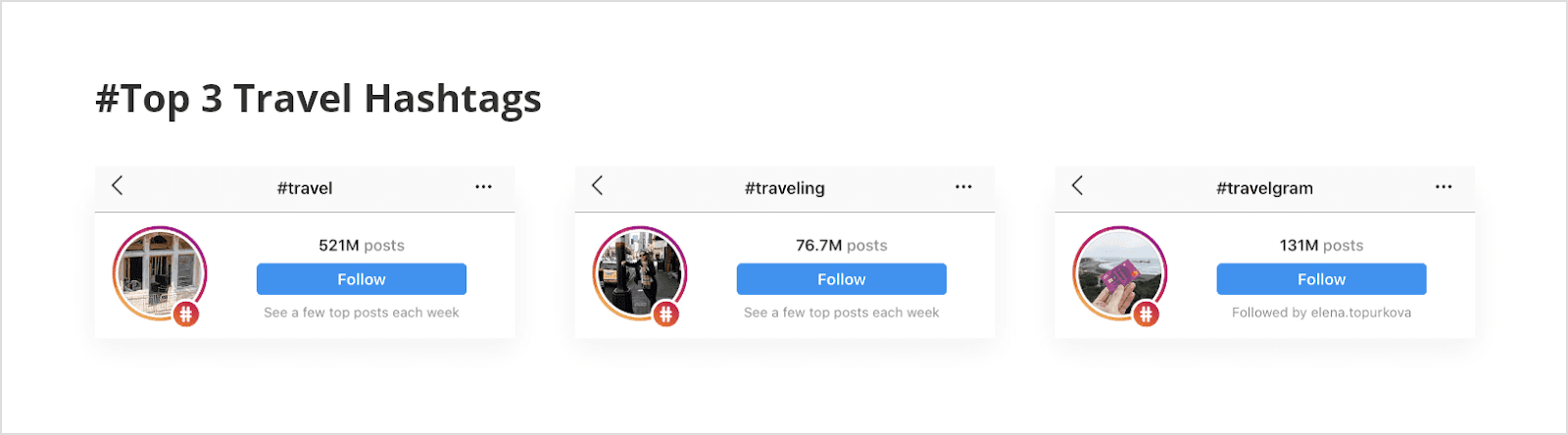Follow the #travelgram hashtag
The image size is (1568, 435).
coord(1321,279)
